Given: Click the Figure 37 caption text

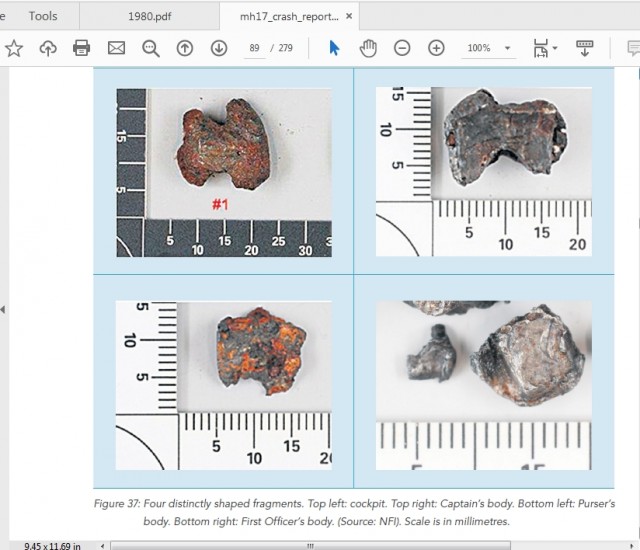Looking at the screenshot, I should pyautogui.click(x=354, y=512).
